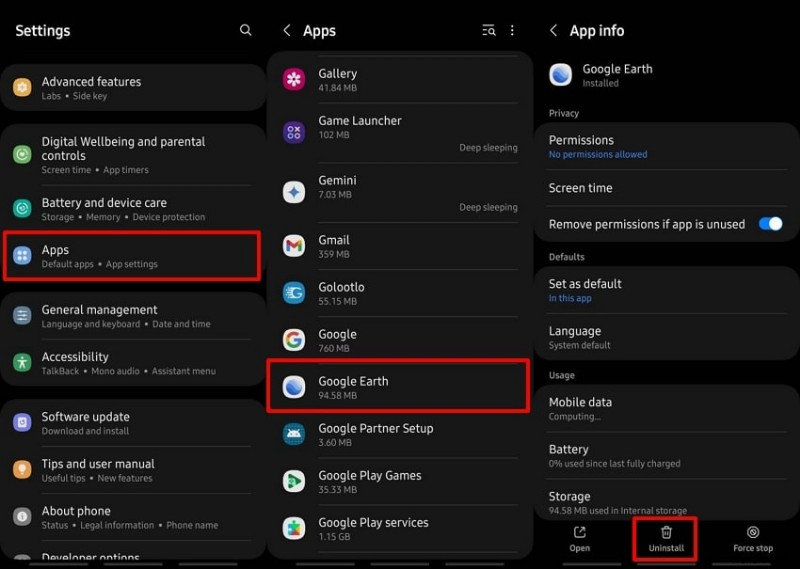This screenshot has width=800, height=569.
Task: Open Gmail 359 MB entry
Action: [x=400, y=246]
